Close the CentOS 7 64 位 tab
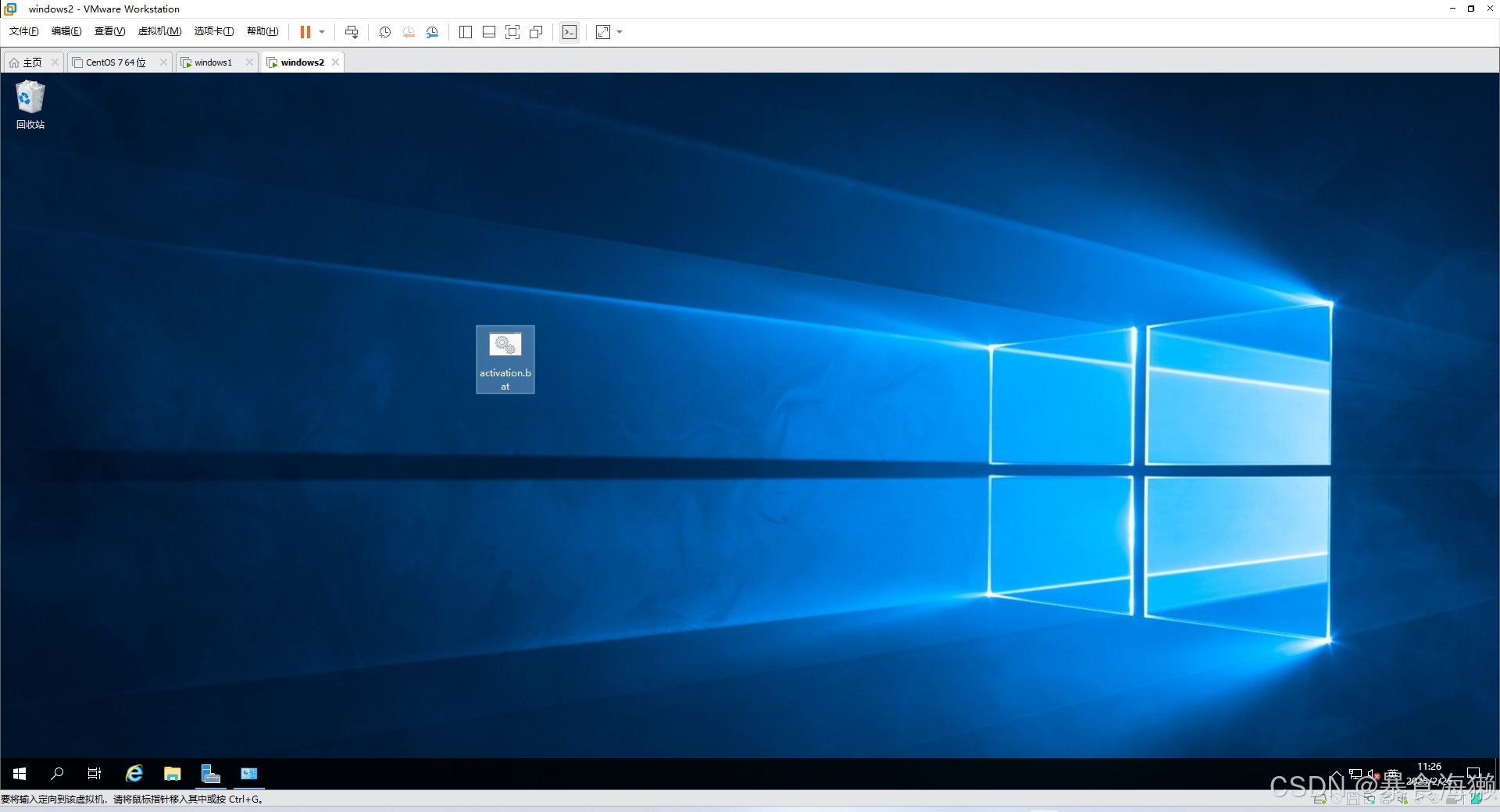 [x=163, y=62]
